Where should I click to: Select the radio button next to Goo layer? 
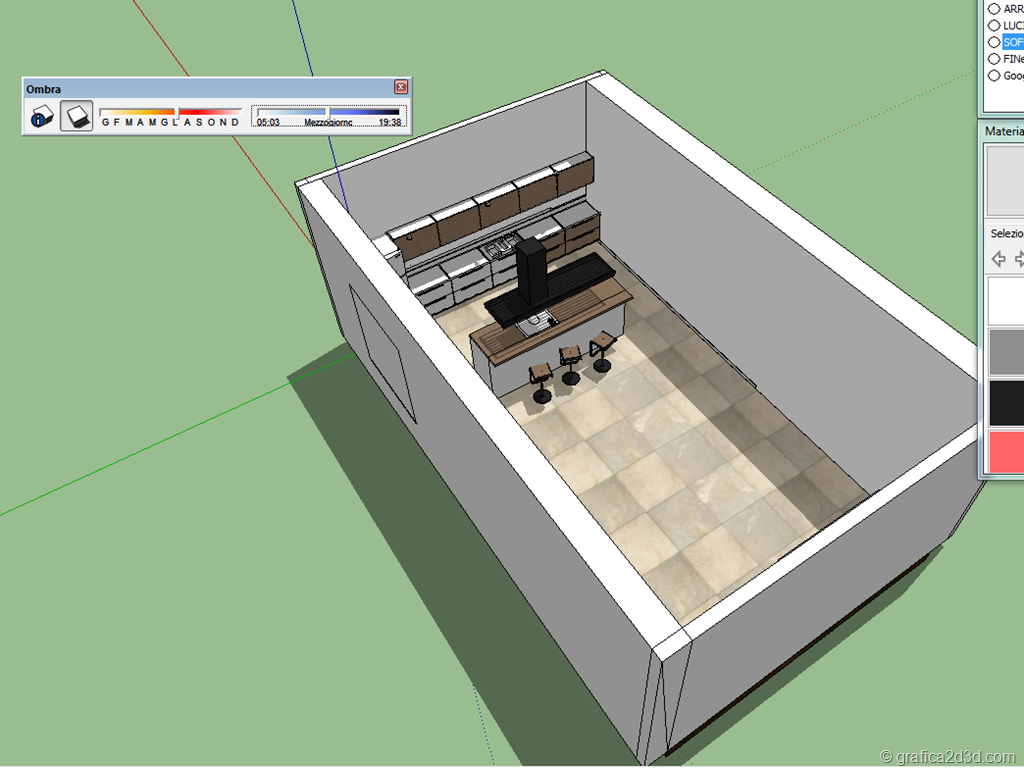[x=994, y=76]
